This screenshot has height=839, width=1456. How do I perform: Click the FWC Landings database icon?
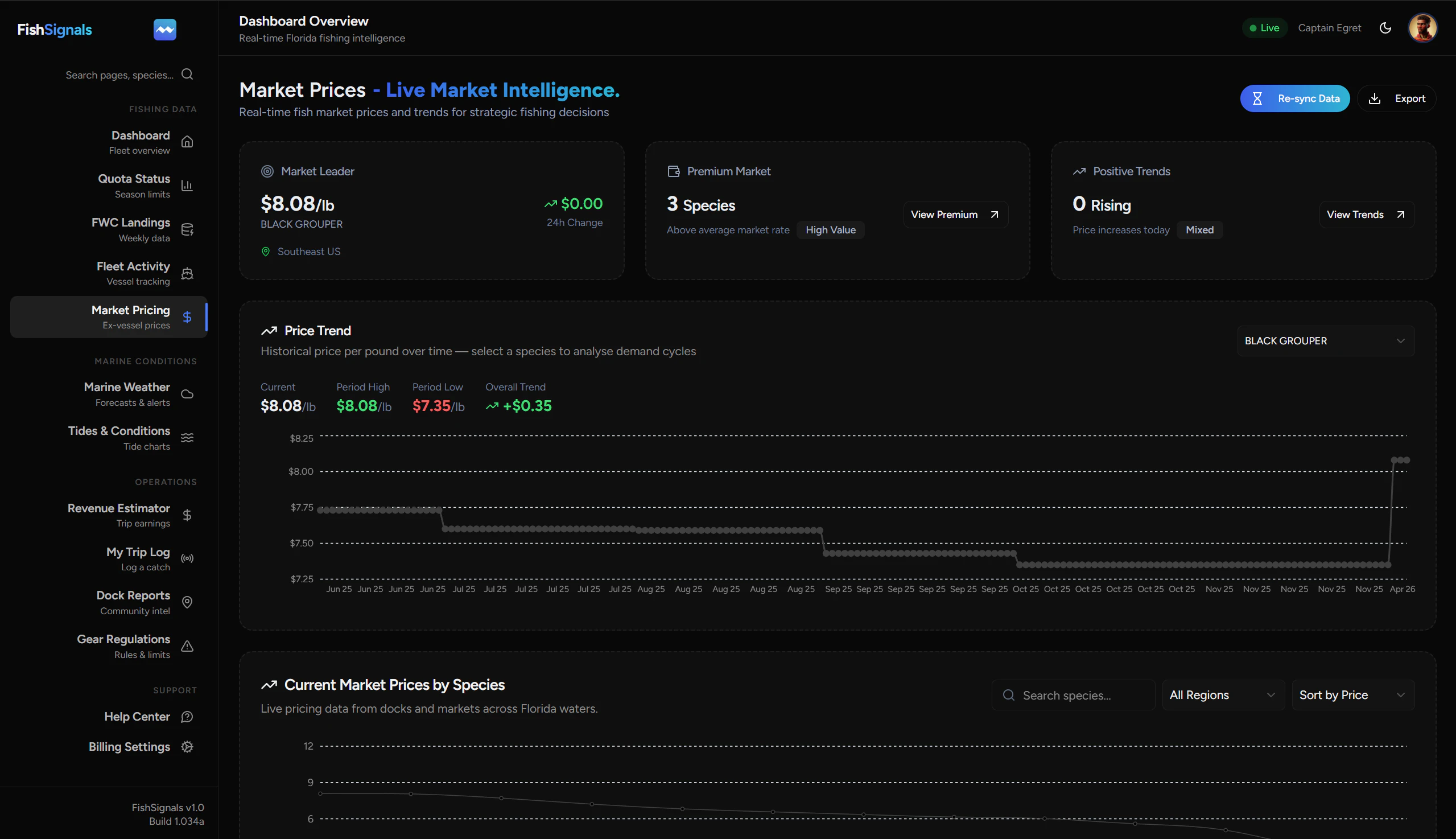pos(187,229)
